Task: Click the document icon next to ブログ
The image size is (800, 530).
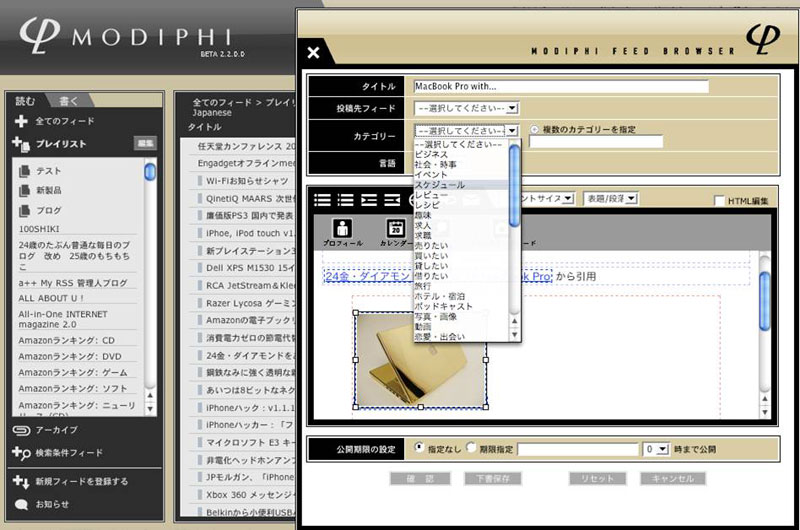Action: tap(24, 211)
